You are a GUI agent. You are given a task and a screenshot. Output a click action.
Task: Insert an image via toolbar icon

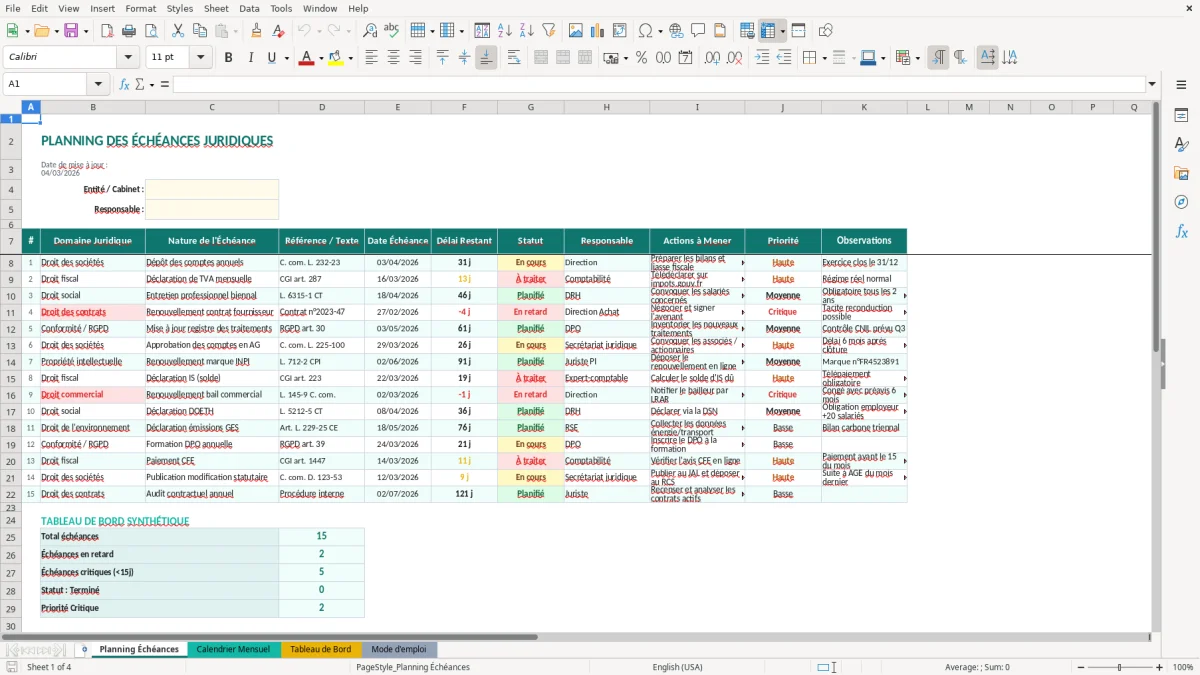pos(576,31)
